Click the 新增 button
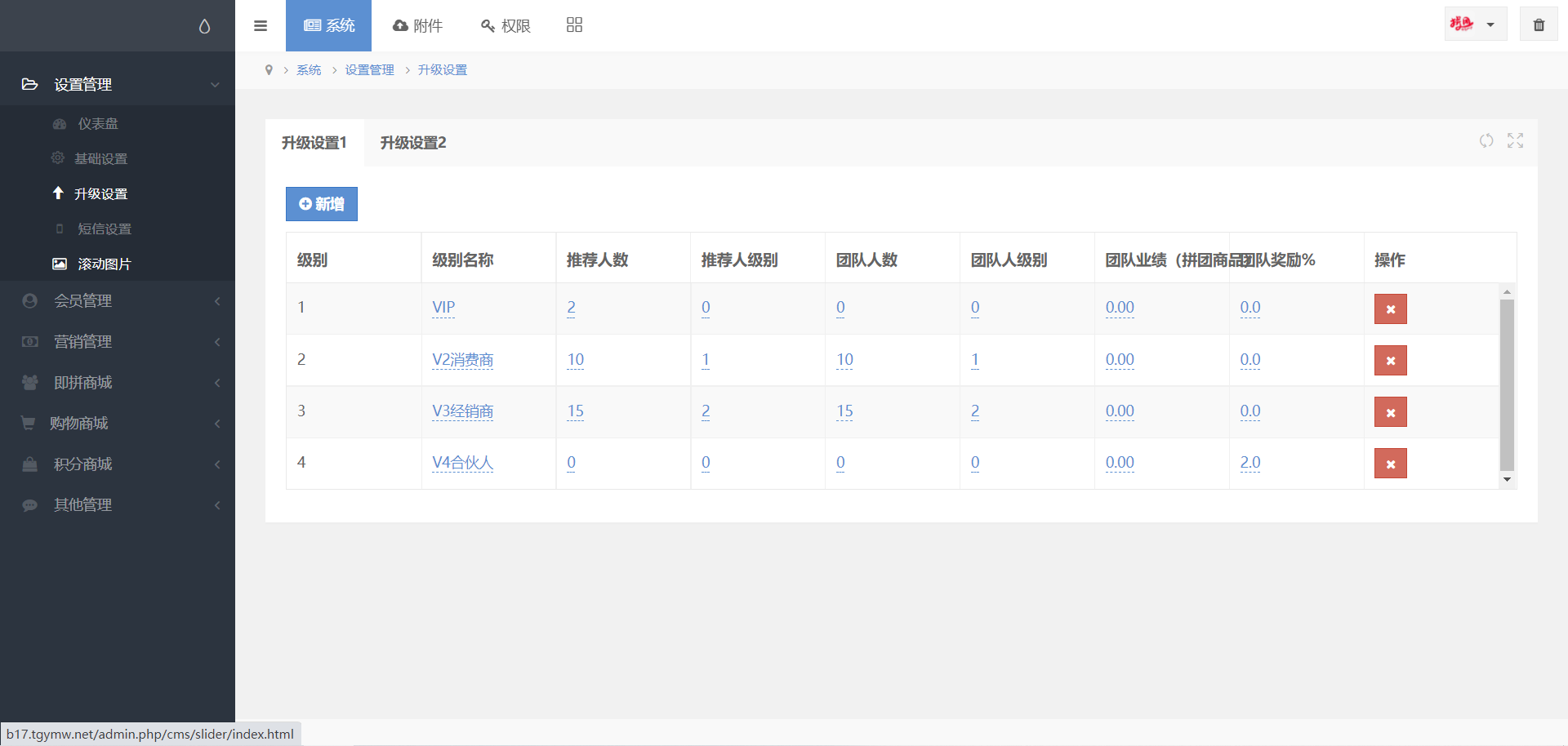 322,204
